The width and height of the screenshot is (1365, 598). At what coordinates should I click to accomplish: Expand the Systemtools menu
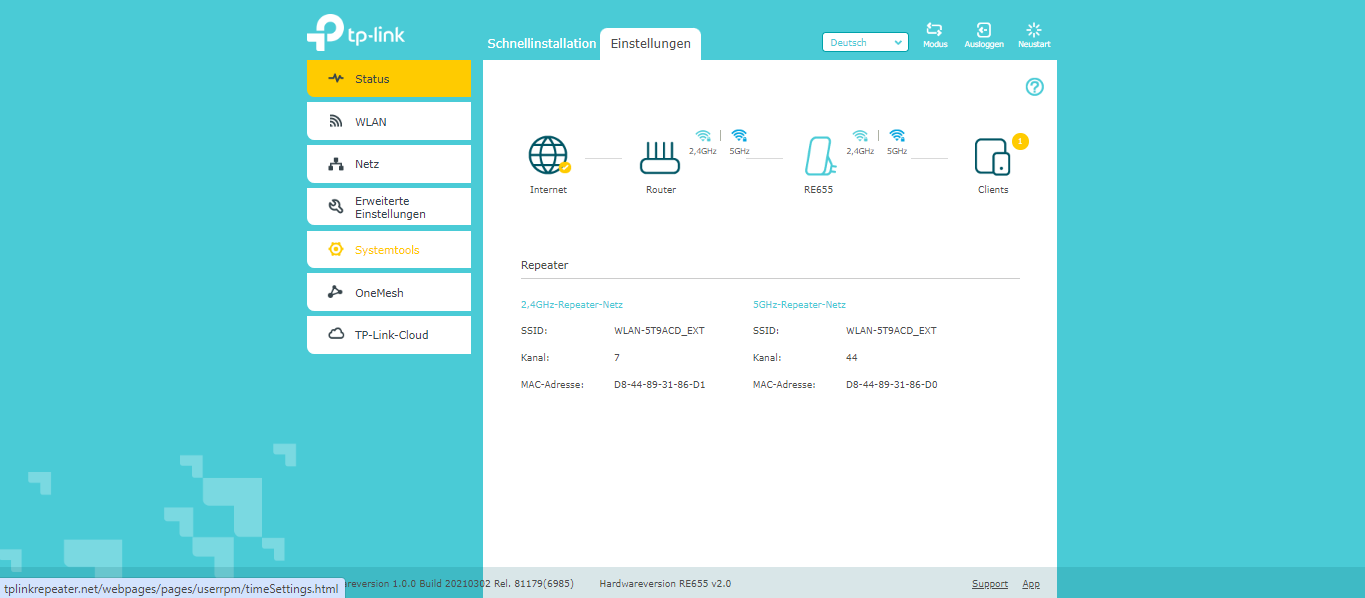coord(389,250)
